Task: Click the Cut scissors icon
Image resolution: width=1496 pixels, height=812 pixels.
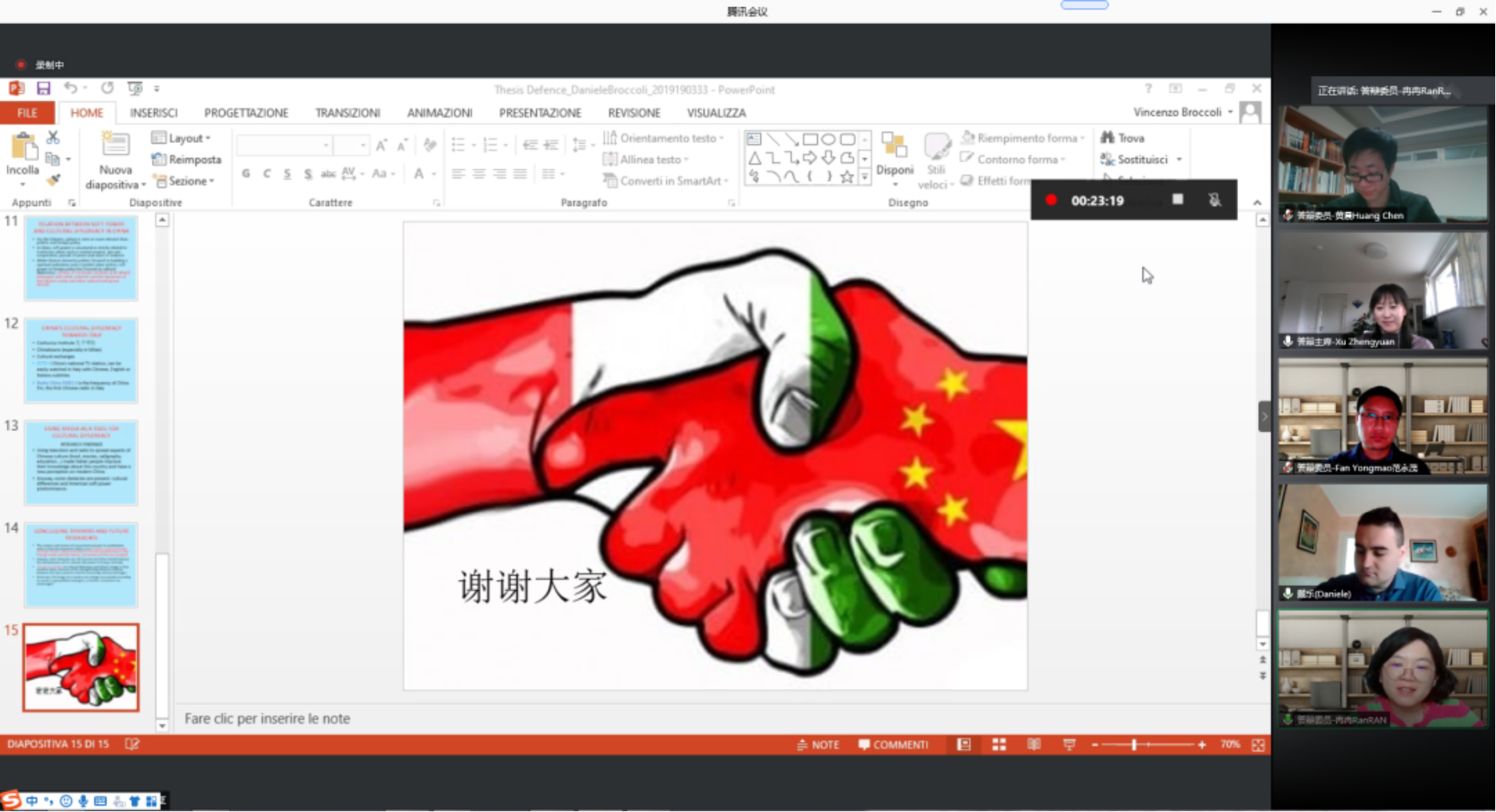Action: [53, 138]
